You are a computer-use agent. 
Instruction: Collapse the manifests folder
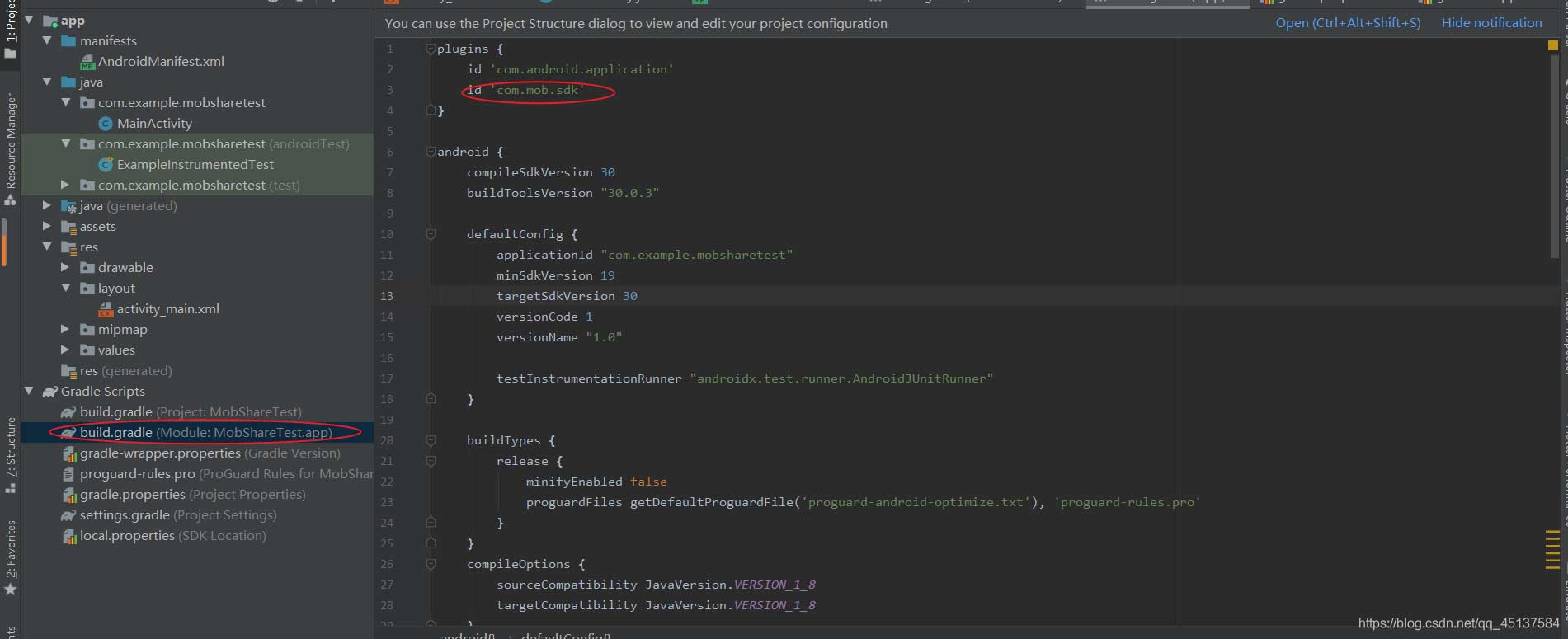pos(47,40)
